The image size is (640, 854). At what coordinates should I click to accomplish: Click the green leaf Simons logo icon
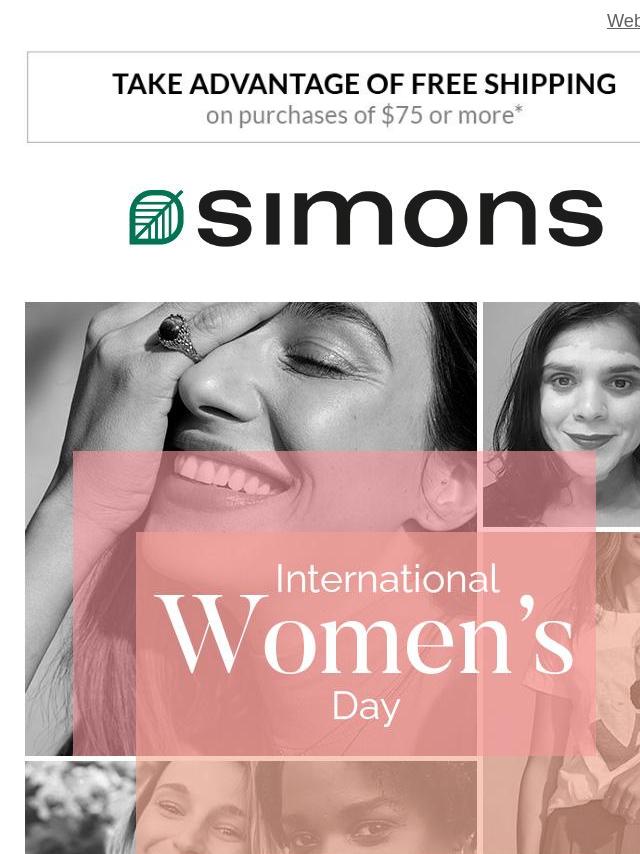click(x=156, y=217)
